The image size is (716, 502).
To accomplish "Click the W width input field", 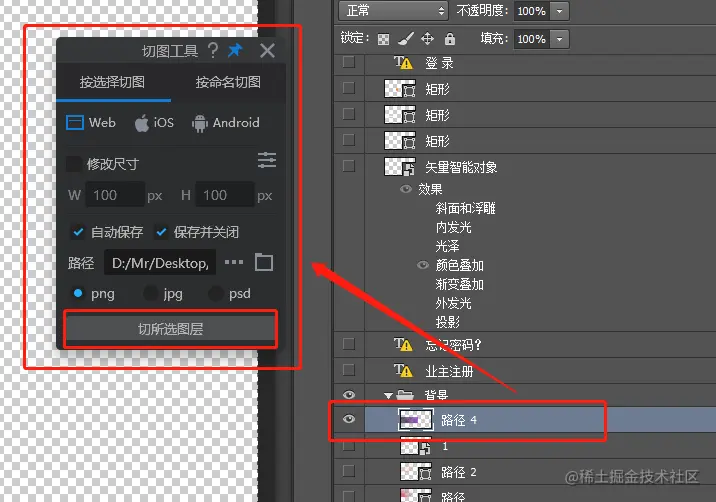I will pos(115,195).
